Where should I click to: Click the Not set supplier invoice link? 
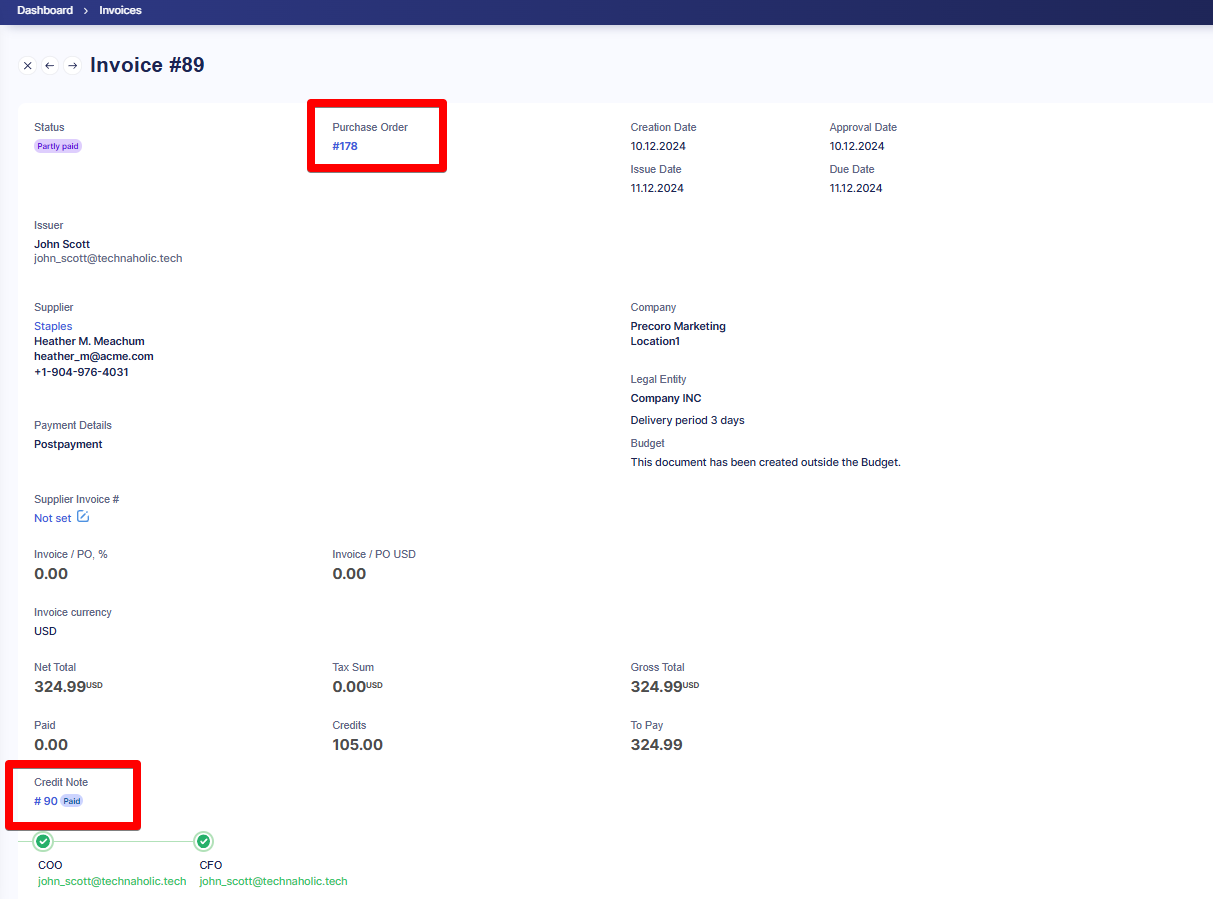pos(53,518)
